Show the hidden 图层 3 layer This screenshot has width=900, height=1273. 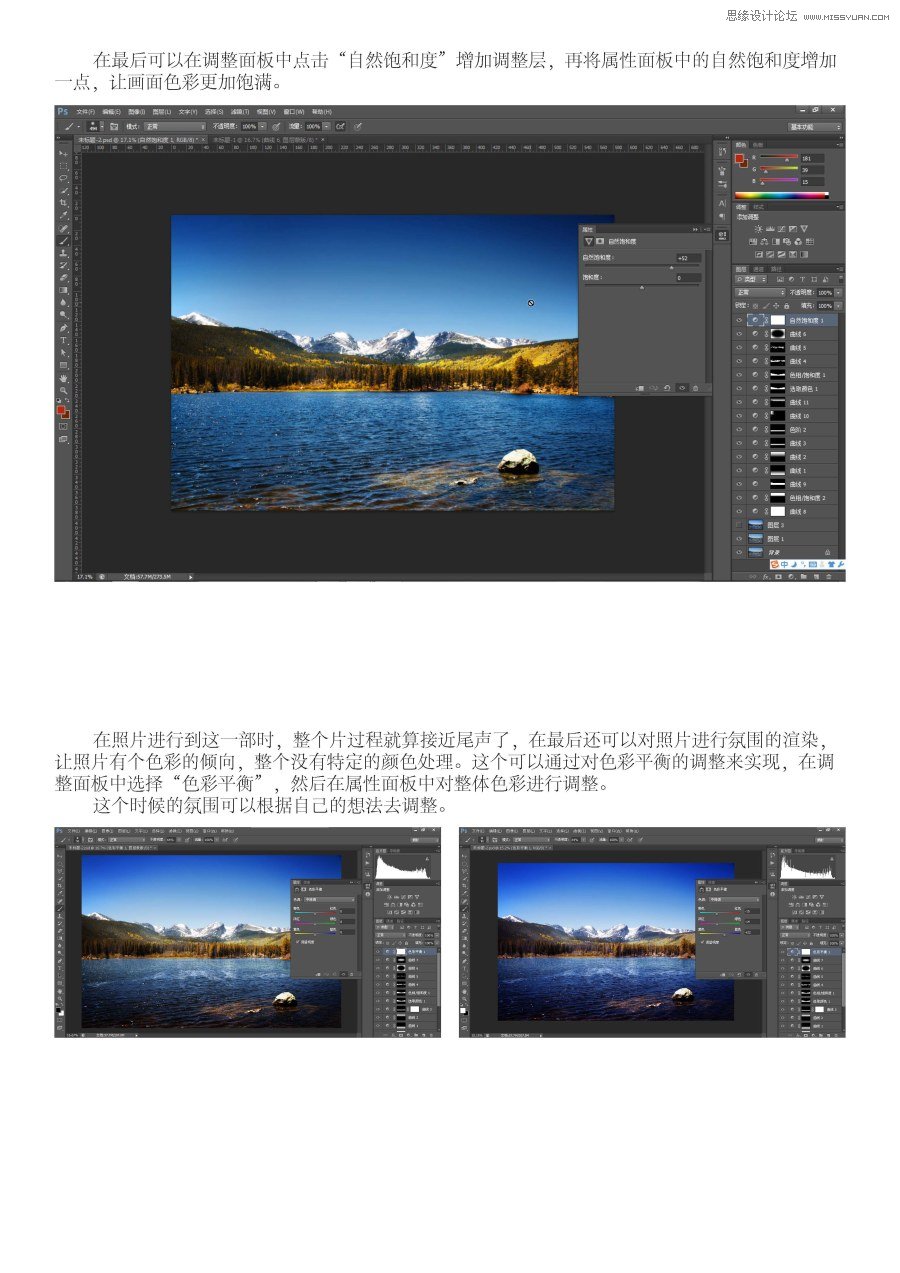coord(739,525)
